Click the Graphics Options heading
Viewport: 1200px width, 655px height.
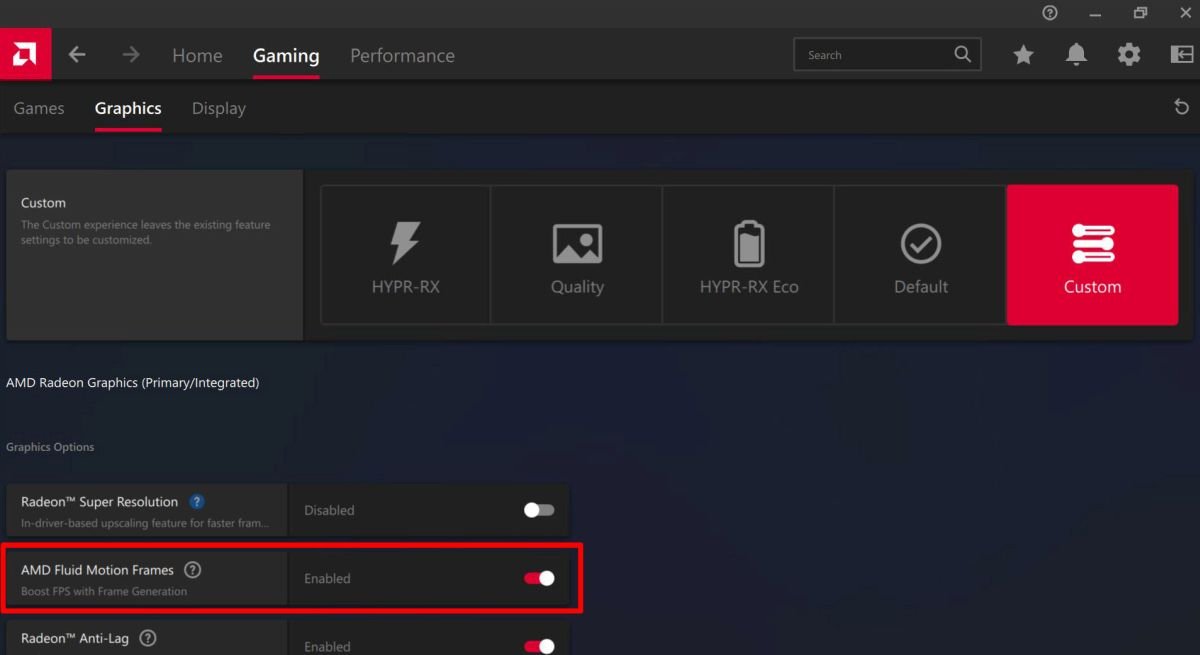point(50,447)
